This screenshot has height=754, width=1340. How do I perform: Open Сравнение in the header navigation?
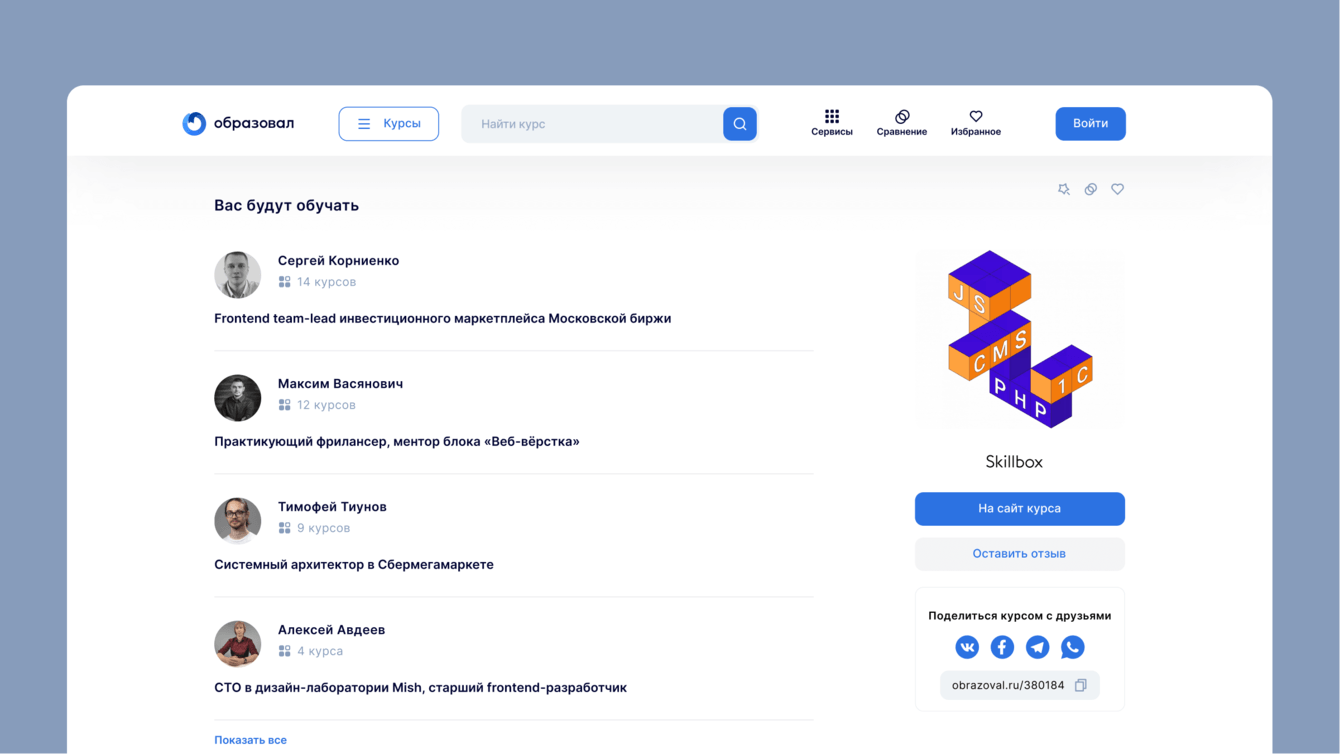click(x=902, y=123)
